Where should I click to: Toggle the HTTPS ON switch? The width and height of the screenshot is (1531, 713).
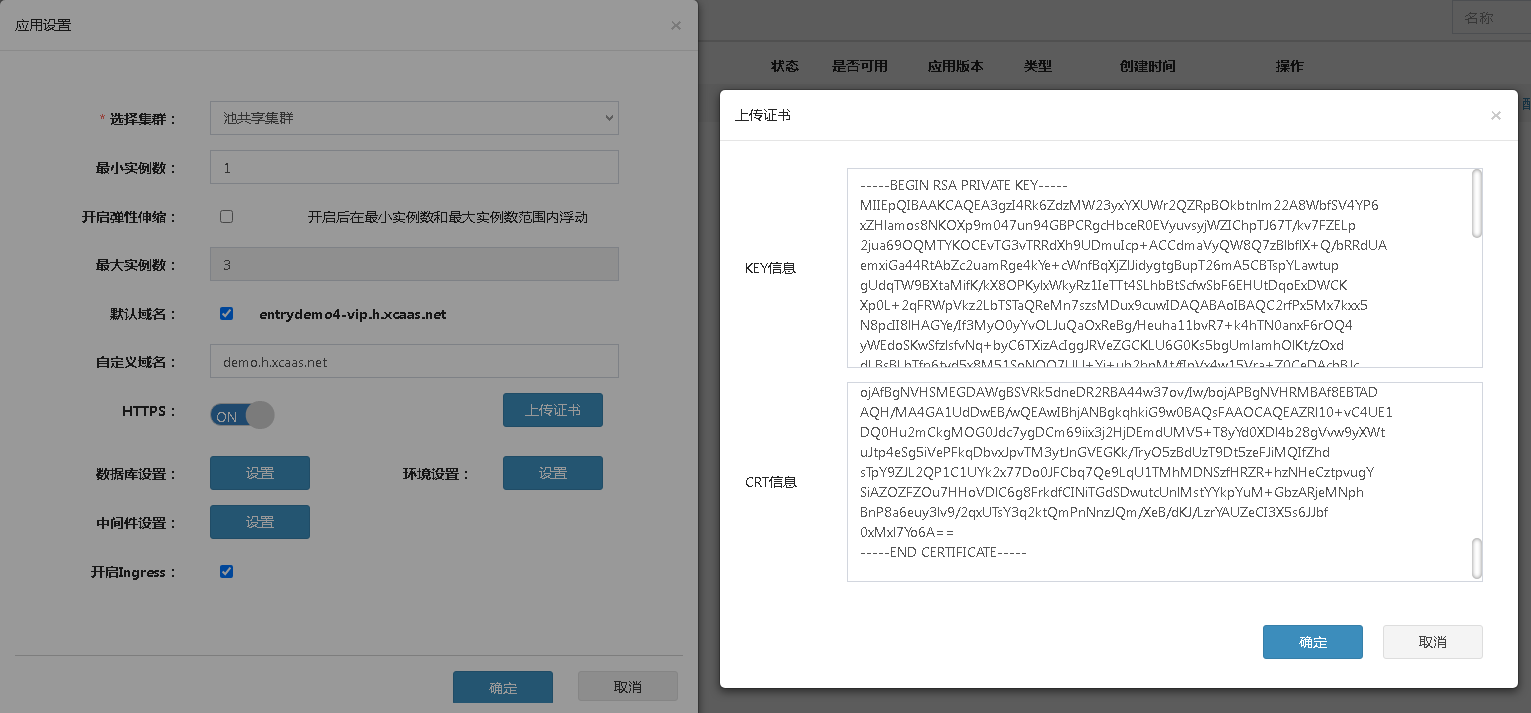click(x=242, y=415)
